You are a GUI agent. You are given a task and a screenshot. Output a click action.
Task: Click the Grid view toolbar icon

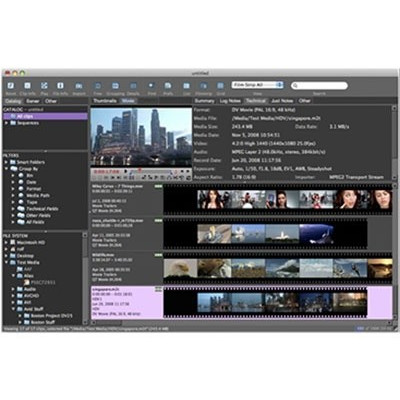(220, 86)
